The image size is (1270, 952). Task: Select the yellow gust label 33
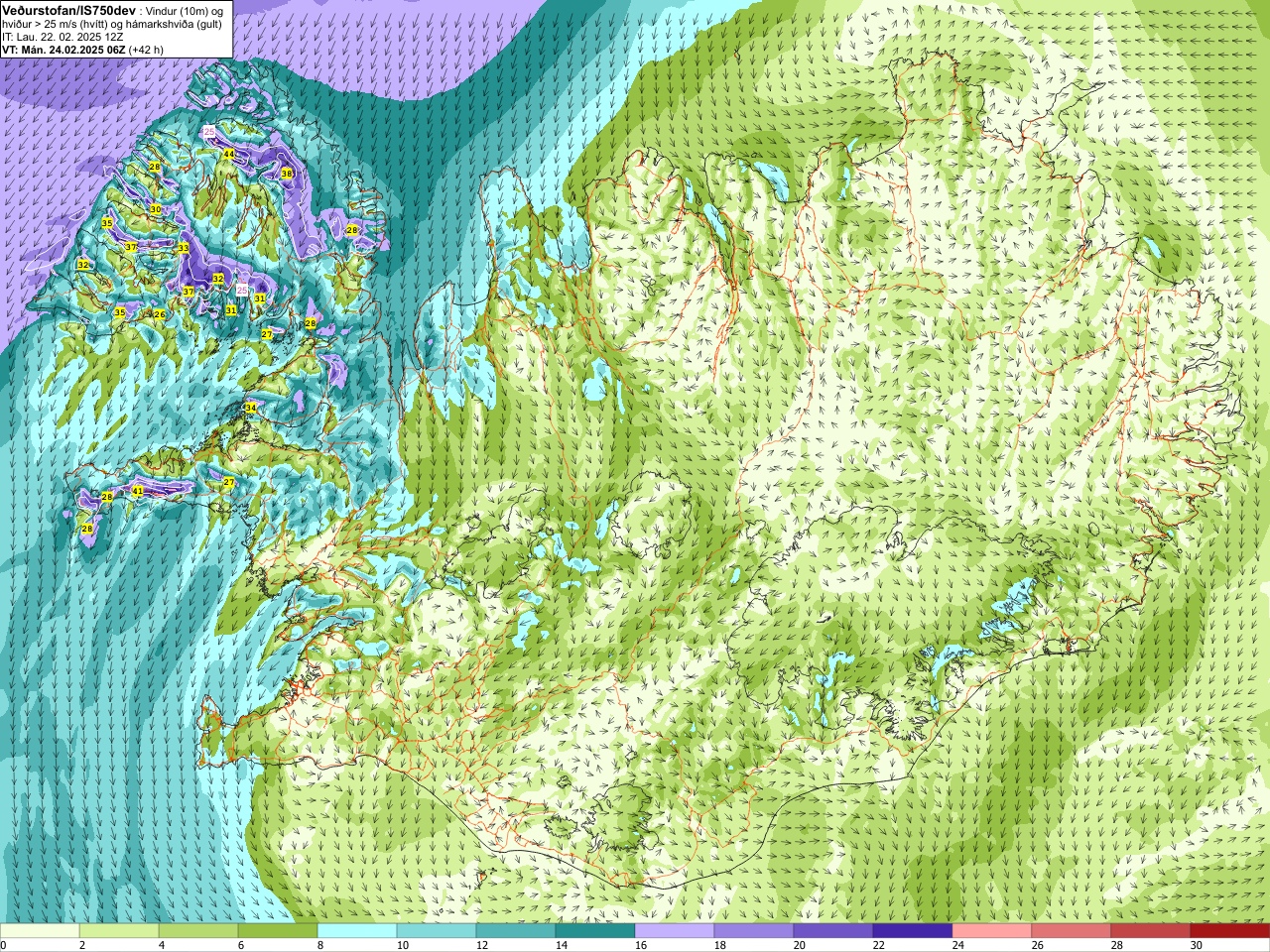pyautogui.click(x=183, y=248)
